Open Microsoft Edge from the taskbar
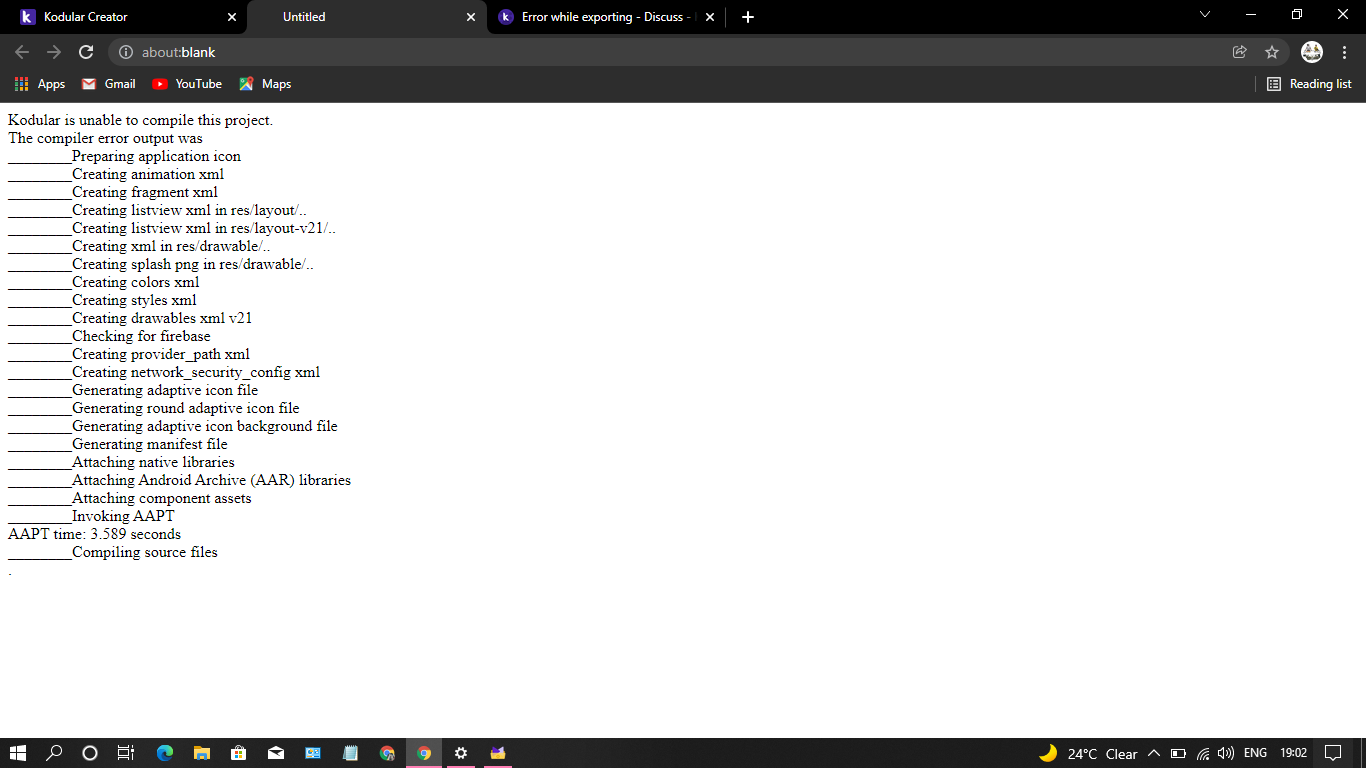Image resolution: width=1366 pixels, height=768 pixels. tap(165, 753)
